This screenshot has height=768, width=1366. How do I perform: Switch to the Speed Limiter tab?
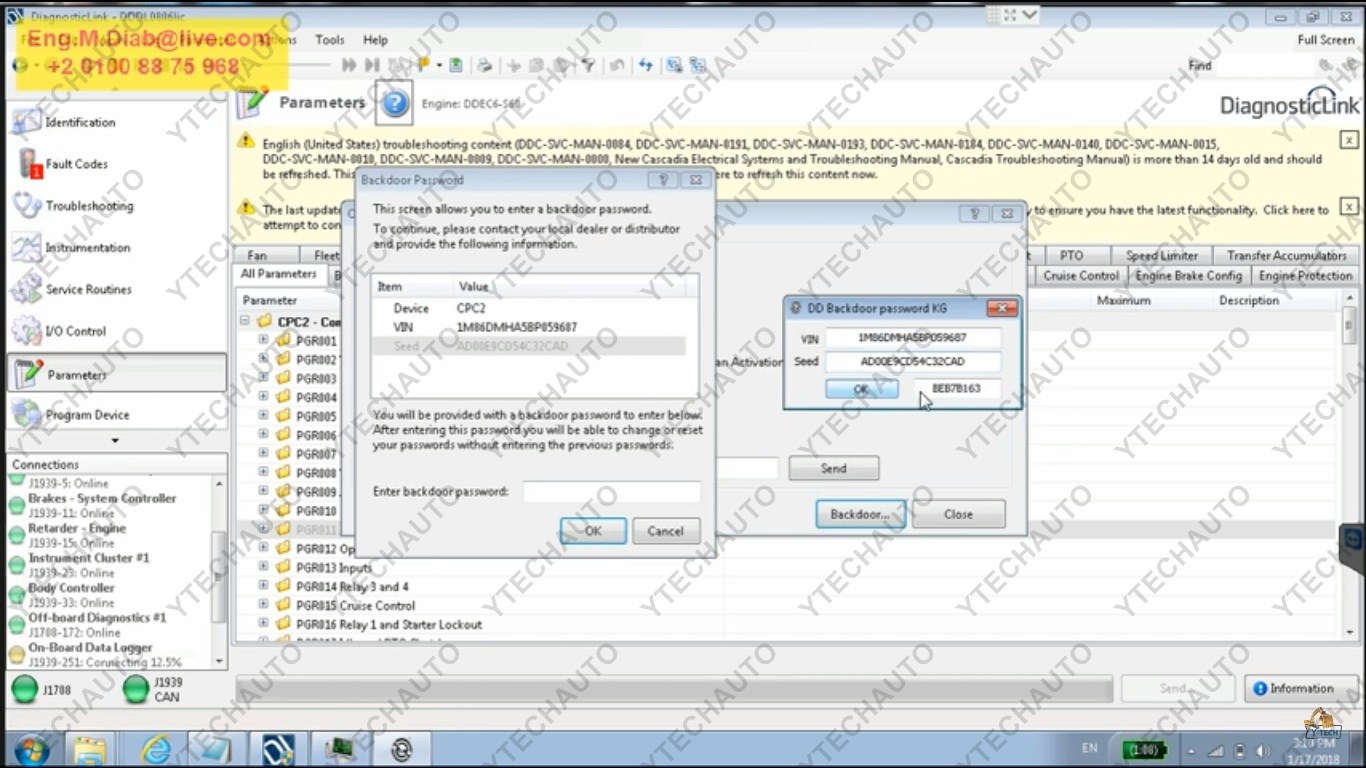click(x=1162, y=256)
